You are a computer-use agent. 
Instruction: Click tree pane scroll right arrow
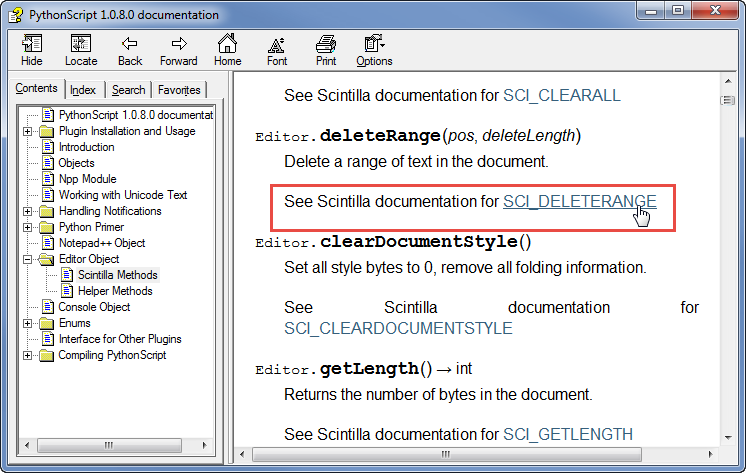205,445
